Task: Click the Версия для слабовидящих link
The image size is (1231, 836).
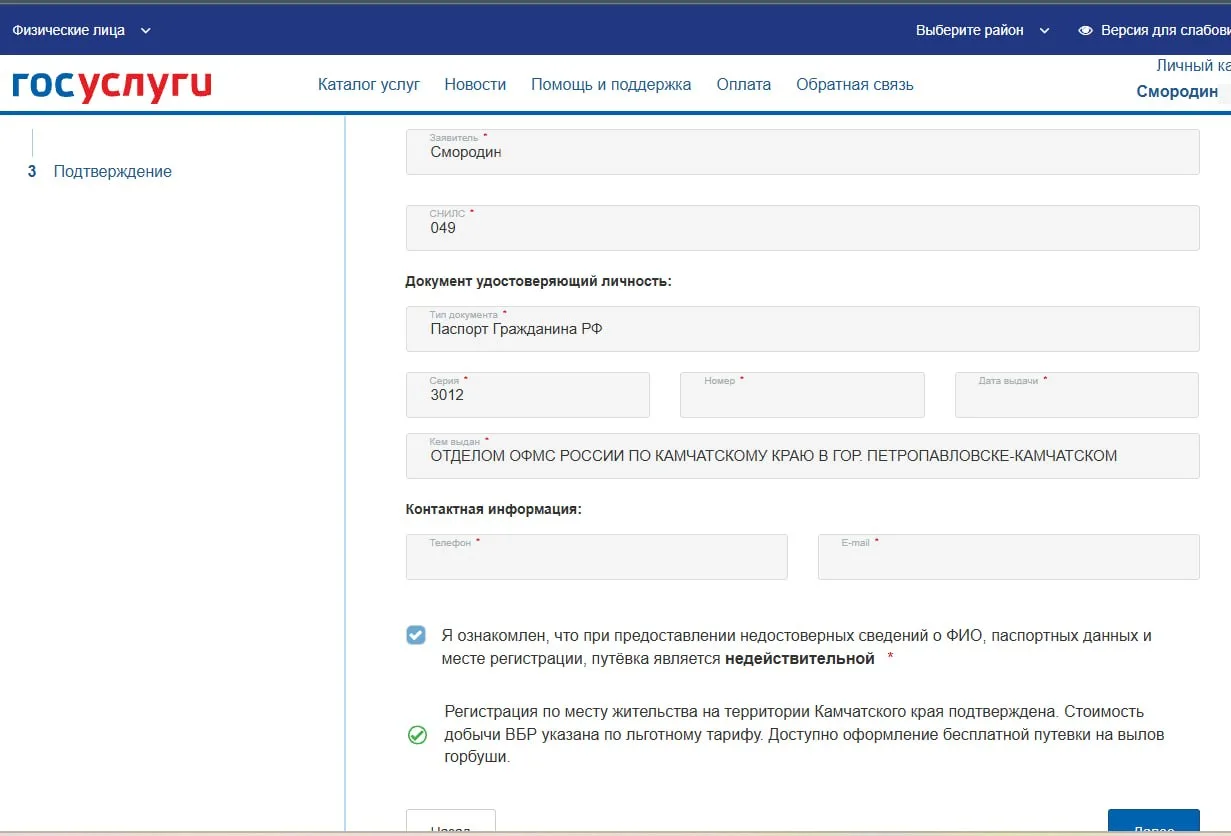Action: point(1165,31)
